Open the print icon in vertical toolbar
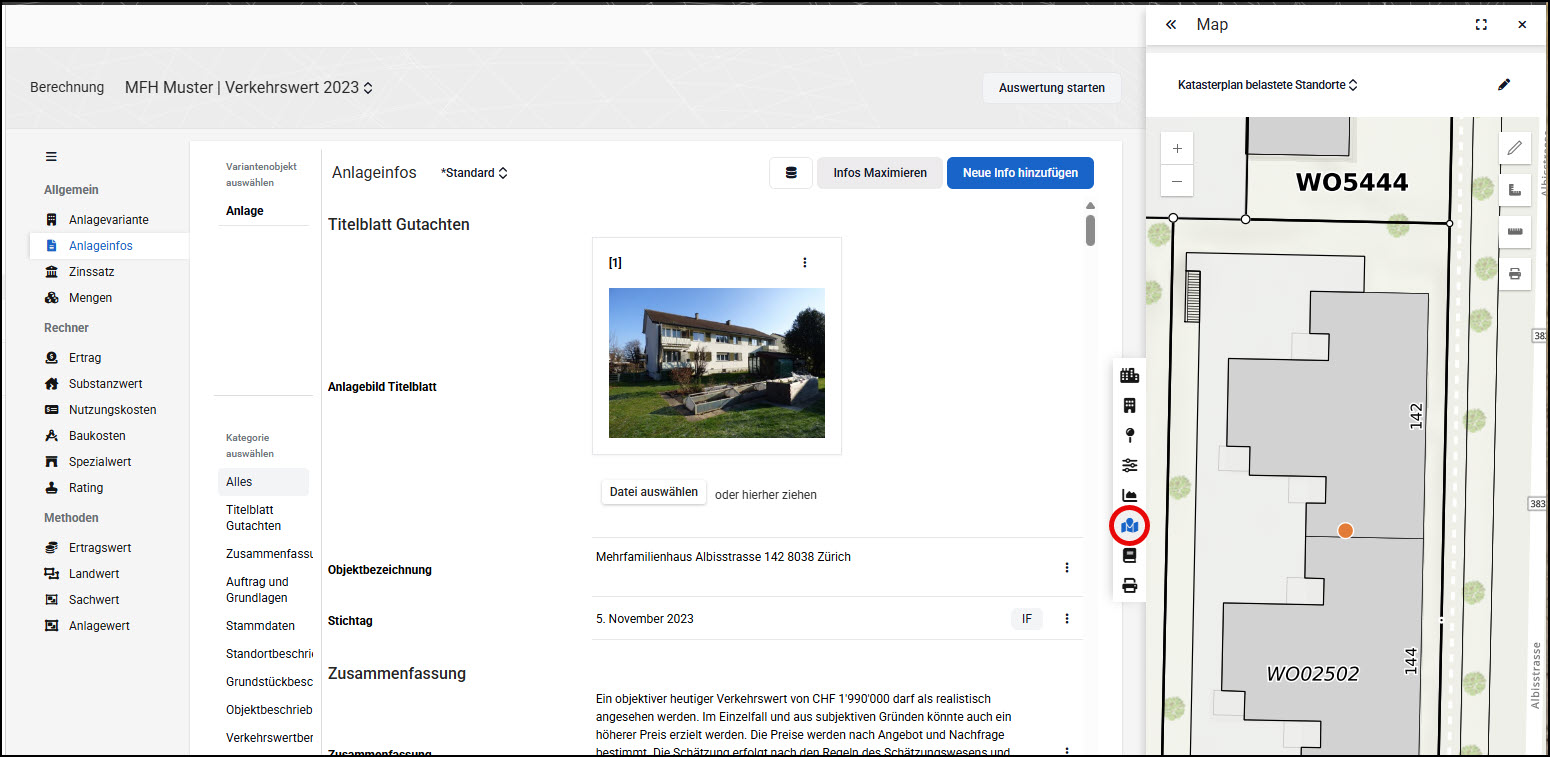 coord(1130,586)
